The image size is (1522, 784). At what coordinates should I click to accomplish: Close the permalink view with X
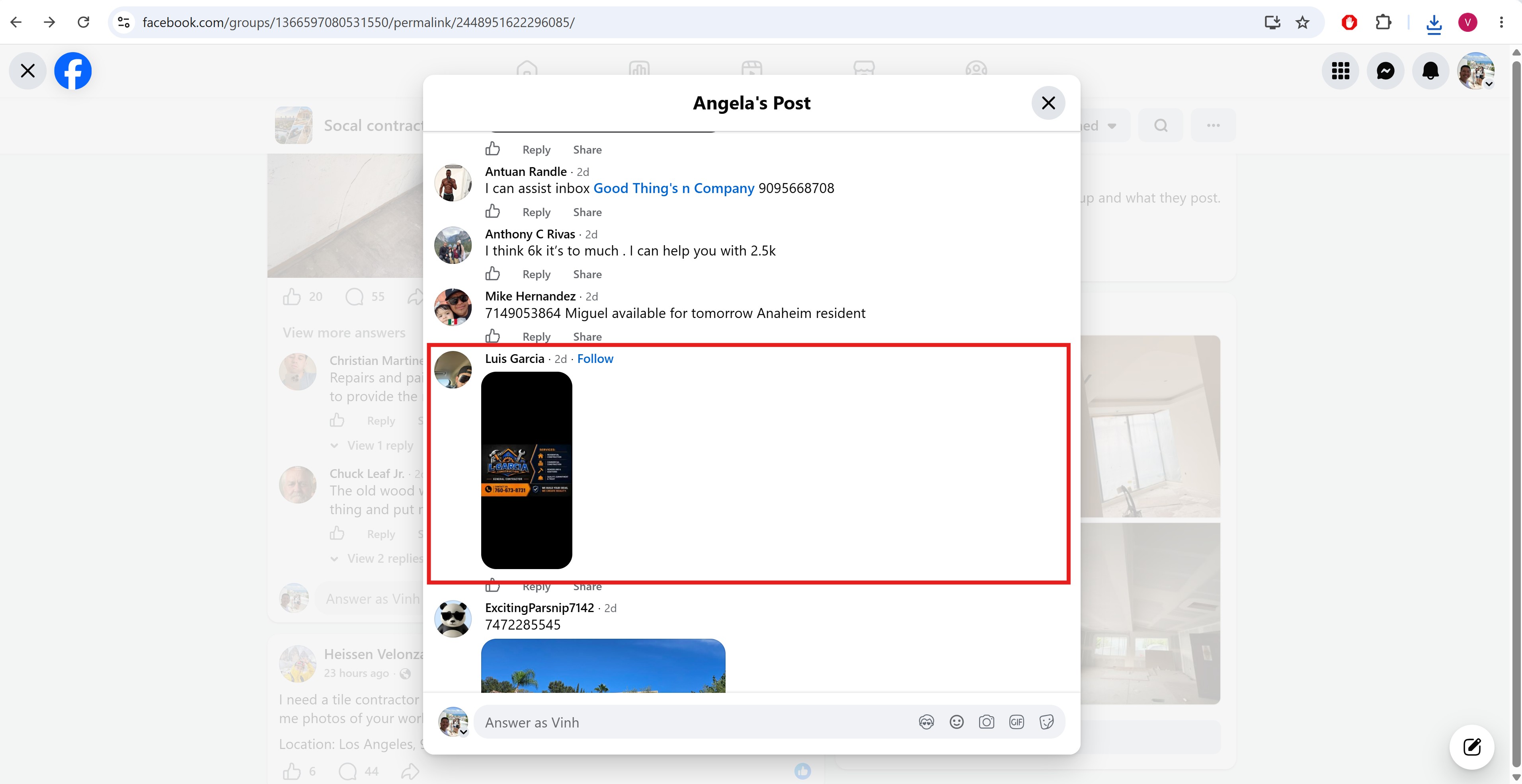coord(28,71)
